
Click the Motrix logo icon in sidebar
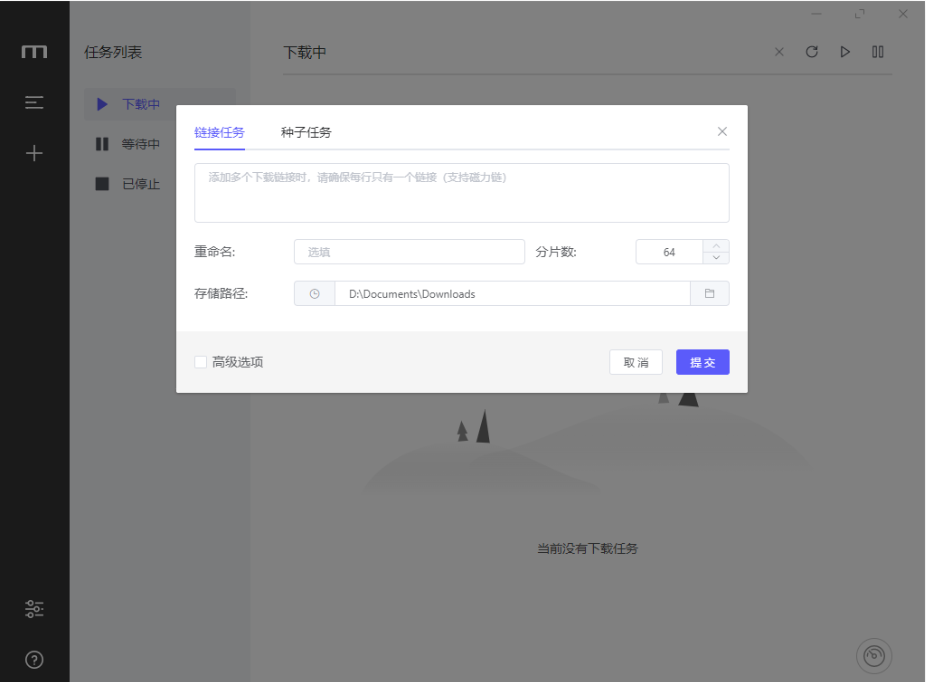coord(34,51)
